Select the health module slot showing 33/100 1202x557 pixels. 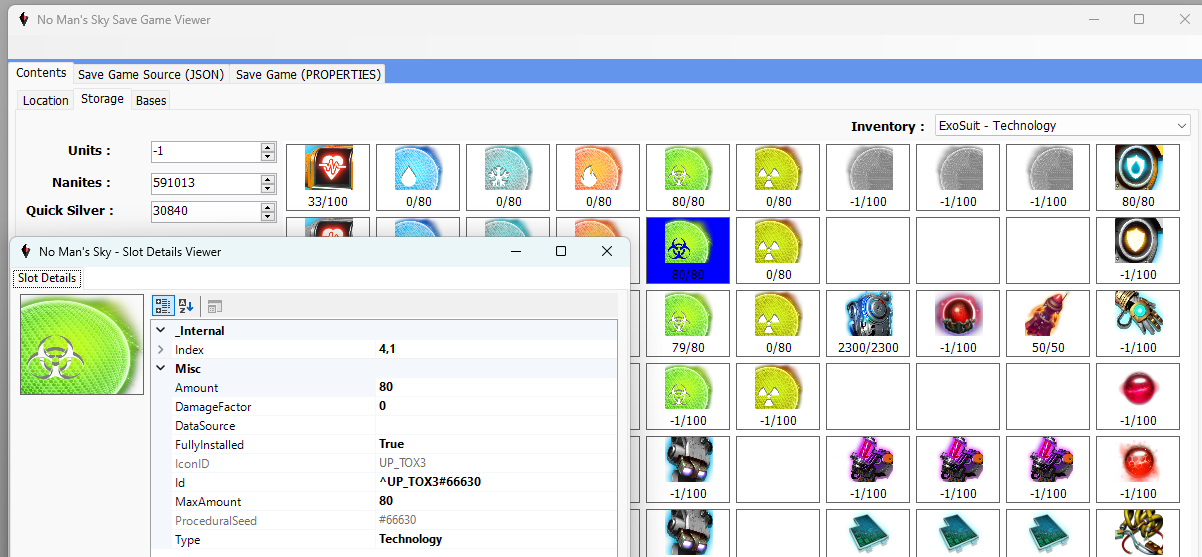[x=328, y=177]
